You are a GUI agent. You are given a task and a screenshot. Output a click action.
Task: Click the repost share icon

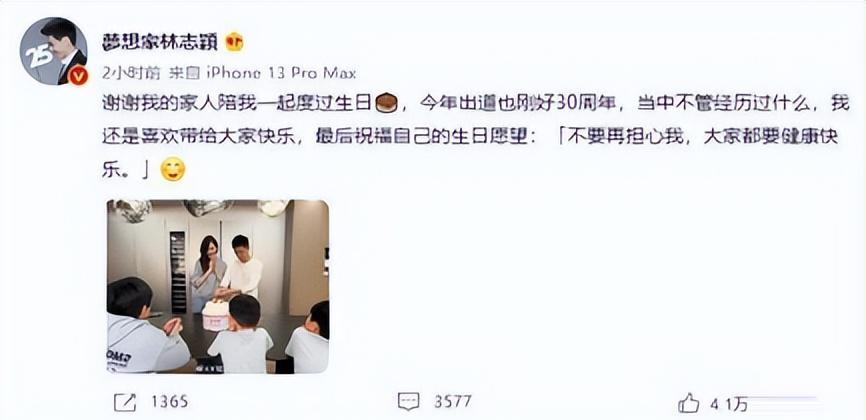tap(125, 402)
